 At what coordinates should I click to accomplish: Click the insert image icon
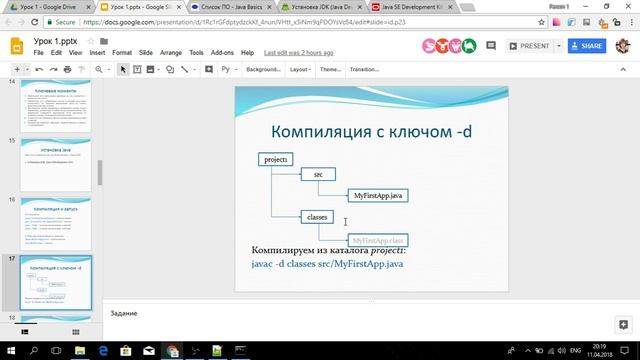[150, 69]
